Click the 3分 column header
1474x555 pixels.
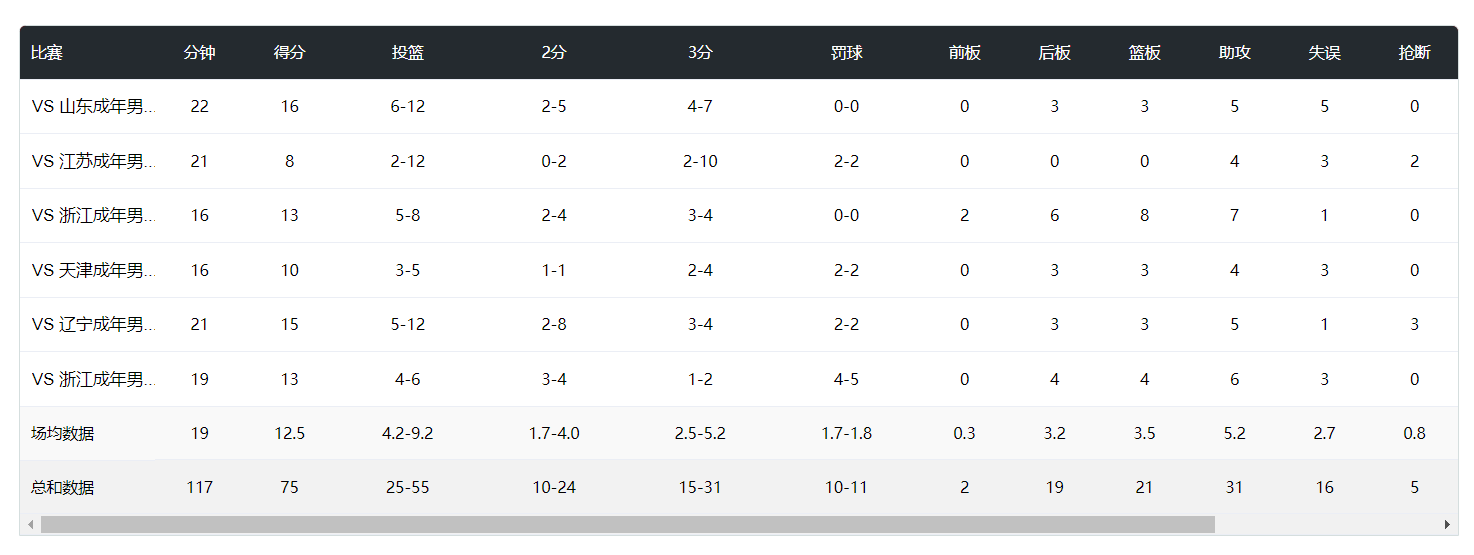[700, 53]
